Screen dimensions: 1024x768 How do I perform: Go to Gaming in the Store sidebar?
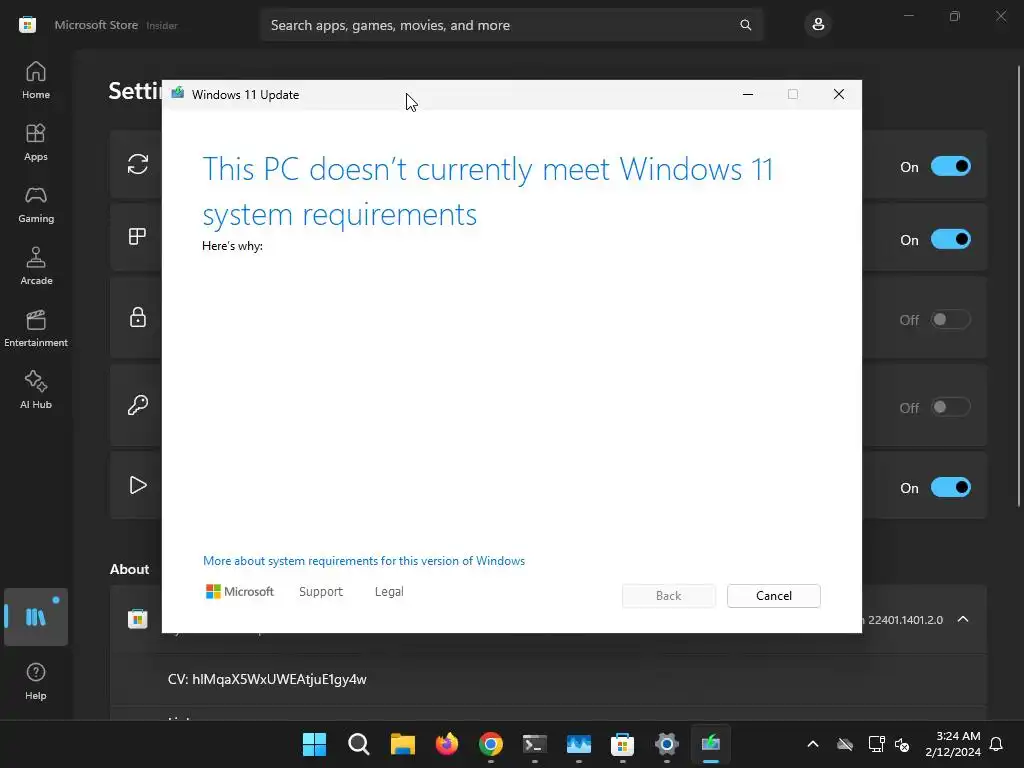click(36, 204)
